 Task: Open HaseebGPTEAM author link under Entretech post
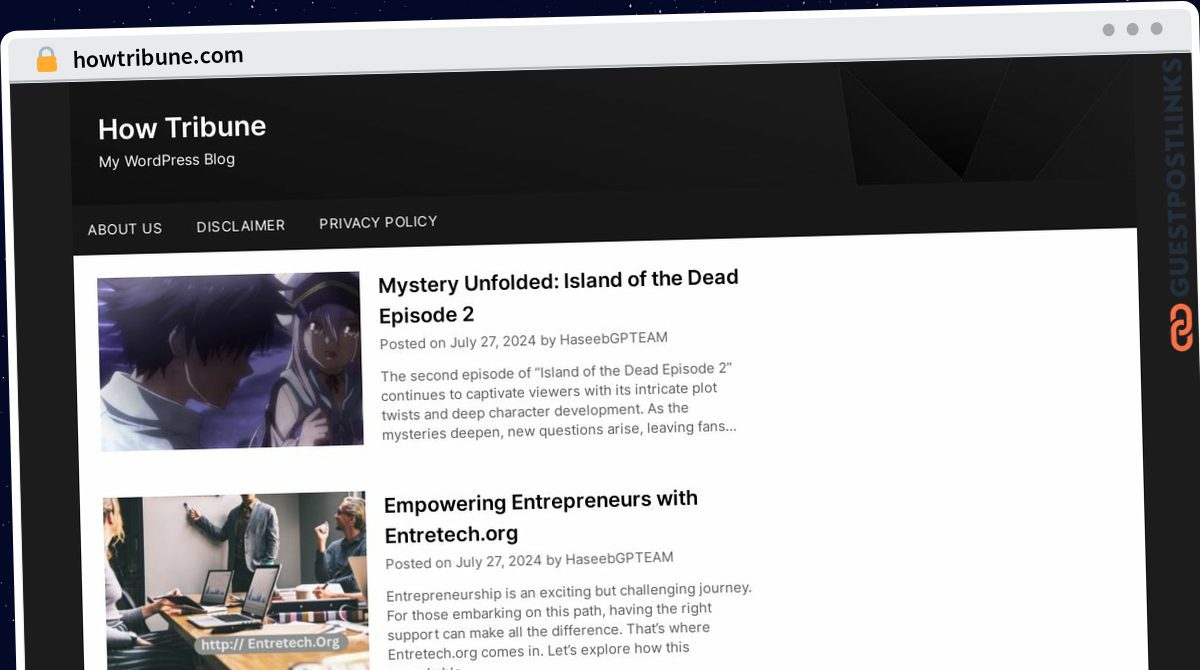pos(619,558)
